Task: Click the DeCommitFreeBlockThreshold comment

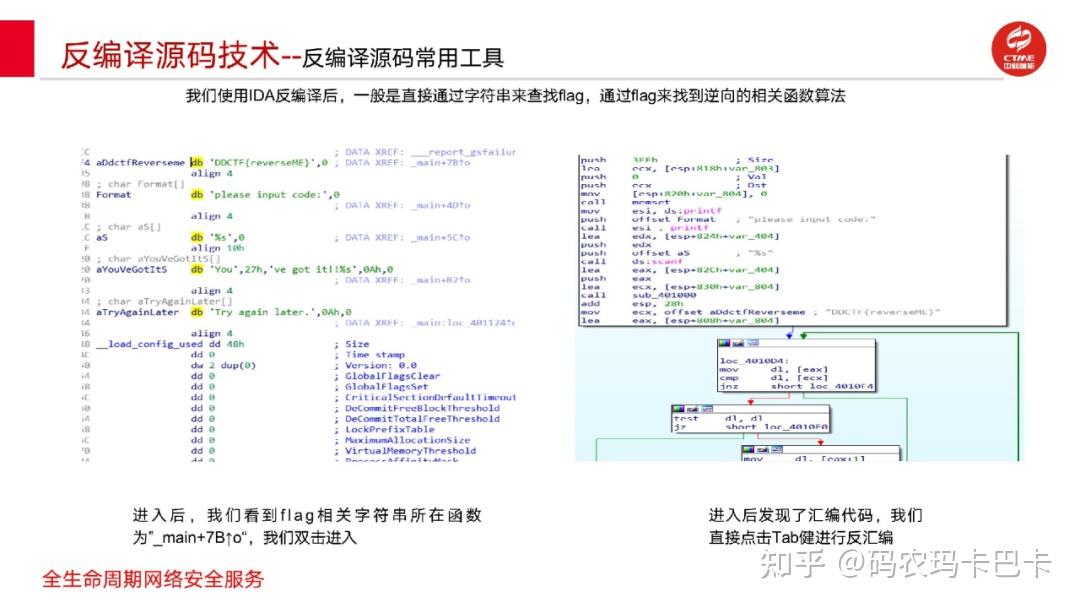Action: [422, 408]
